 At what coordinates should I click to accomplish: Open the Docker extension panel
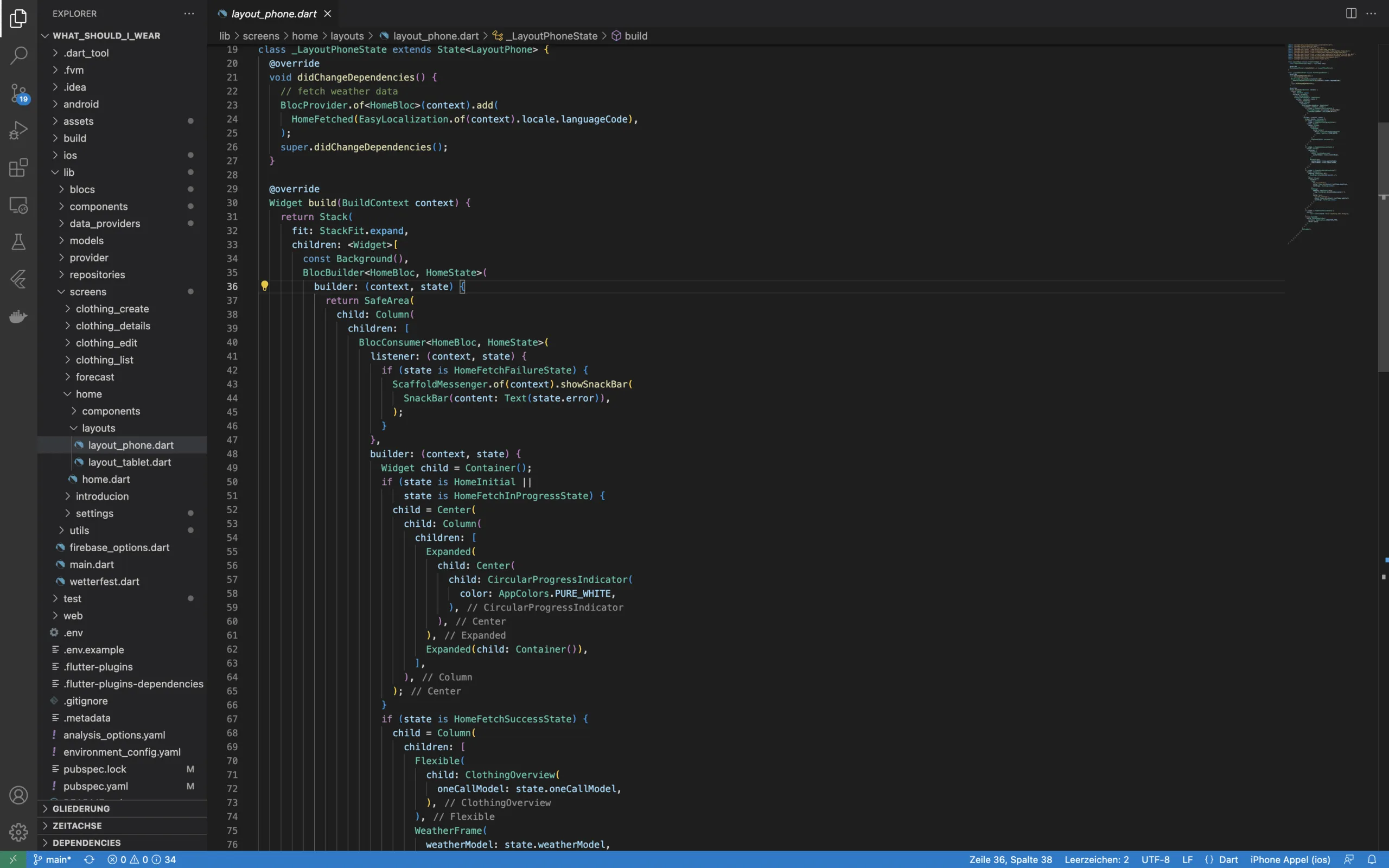point(17,316)
